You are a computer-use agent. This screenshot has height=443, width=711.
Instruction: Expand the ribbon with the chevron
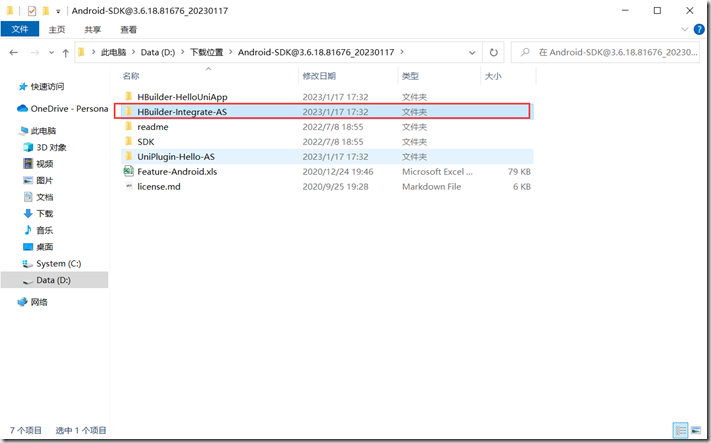pyautogui.click(x=684, y=30)
